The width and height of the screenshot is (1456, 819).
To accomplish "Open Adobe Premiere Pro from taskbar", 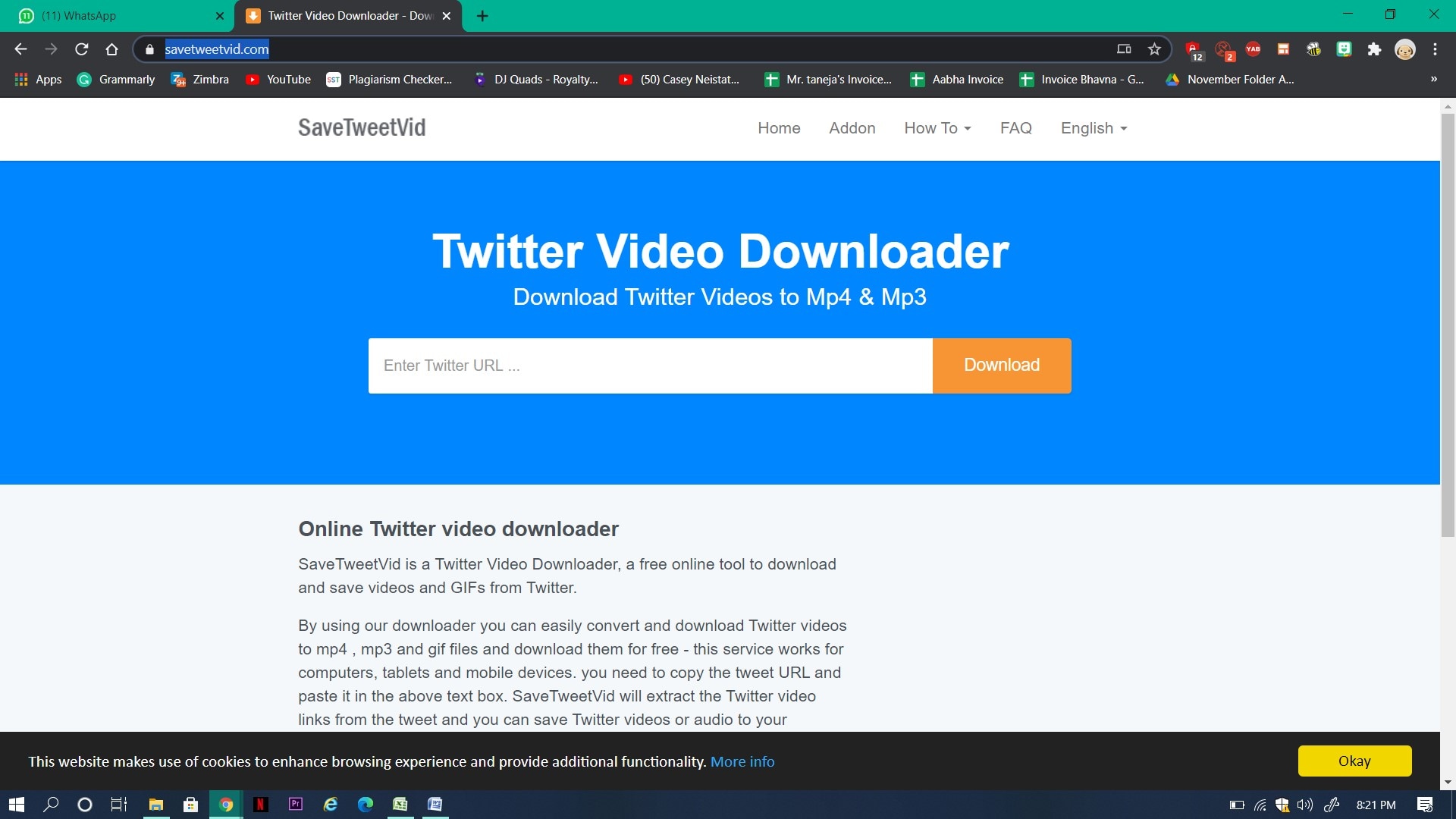I will 296,805.
